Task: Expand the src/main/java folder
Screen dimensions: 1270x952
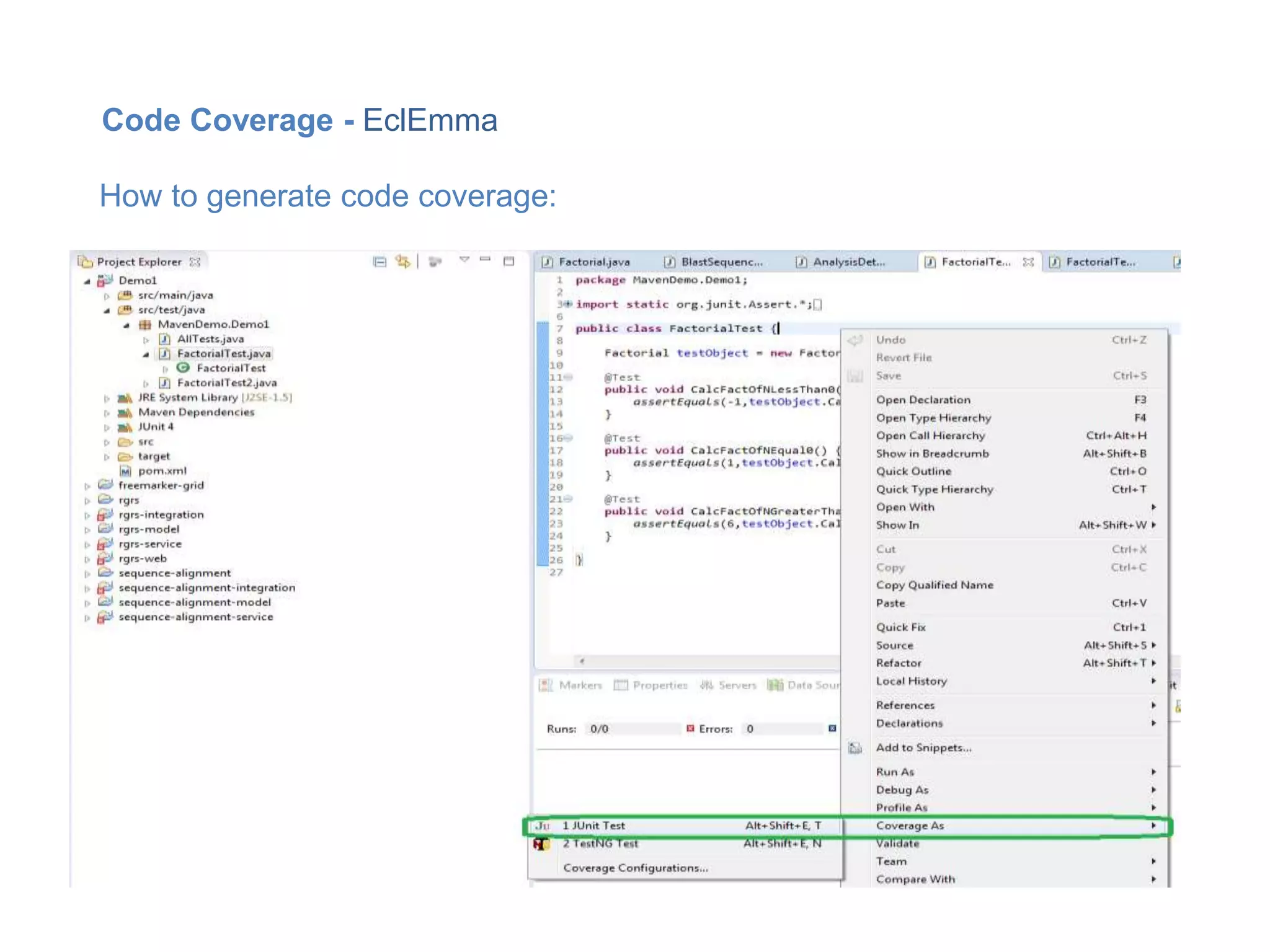Action: (x=107, y=296)
